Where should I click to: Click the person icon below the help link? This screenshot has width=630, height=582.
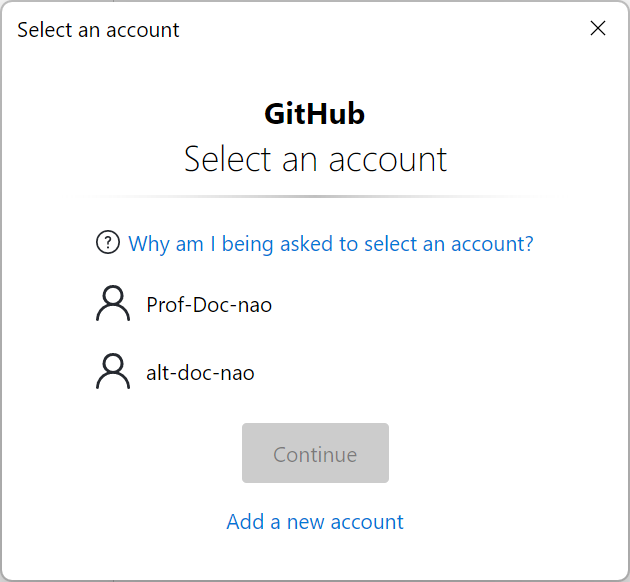pos(113,304)
